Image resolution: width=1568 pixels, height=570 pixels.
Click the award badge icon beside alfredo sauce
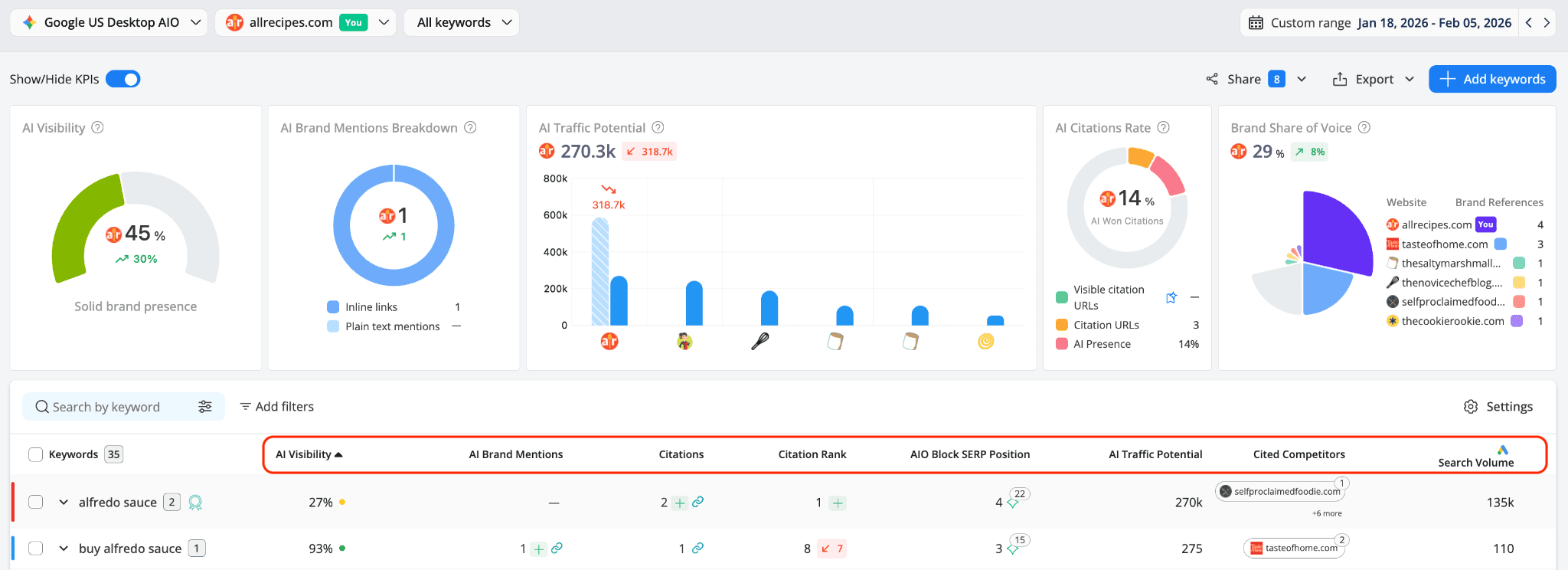pyautogui.click(x=195, y=503)
